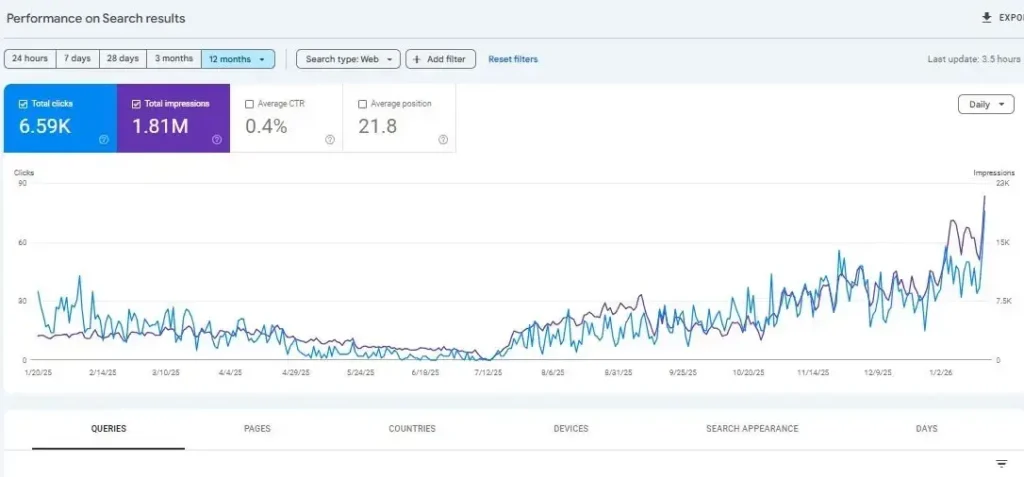Open help icon on Total clicks card
Image resolution: width=1024 pixels, height=477 pixels.
(x=104, y=140)
